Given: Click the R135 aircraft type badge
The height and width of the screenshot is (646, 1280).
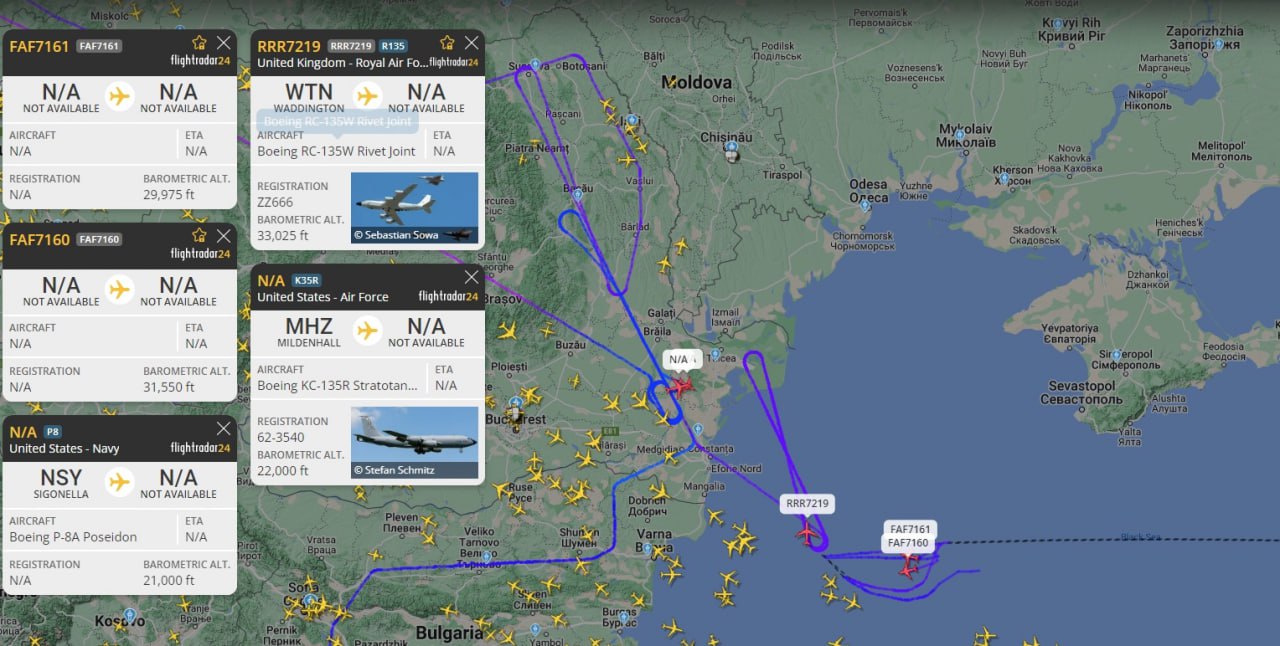Looking at the screenshot, I should coord(393,46).
